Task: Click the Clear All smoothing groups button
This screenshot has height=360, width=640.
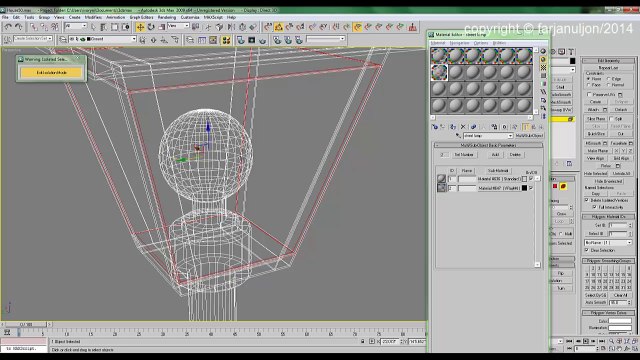Action: coord(620,295)
